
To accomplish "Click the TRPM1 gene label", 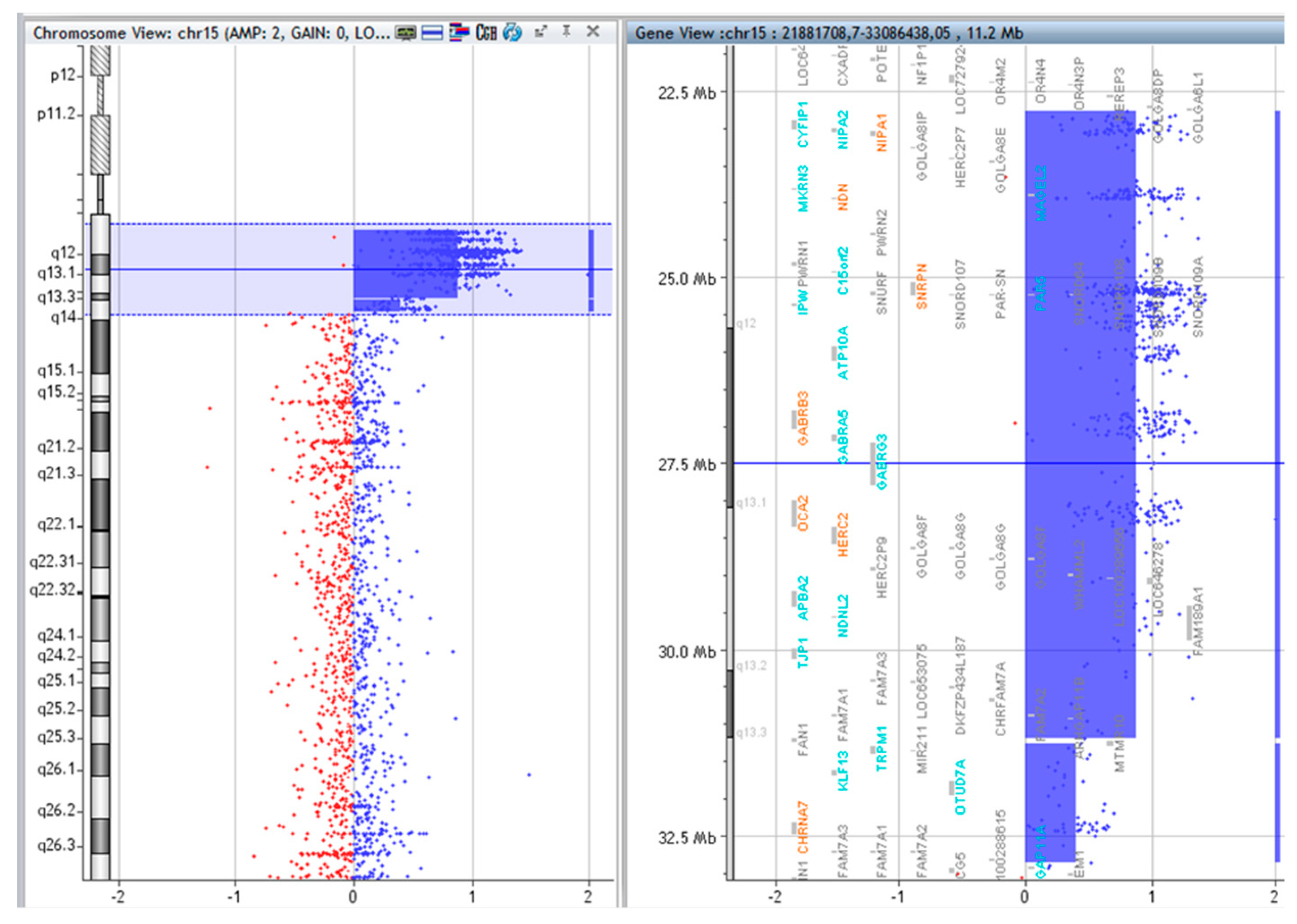I will 882,749.
